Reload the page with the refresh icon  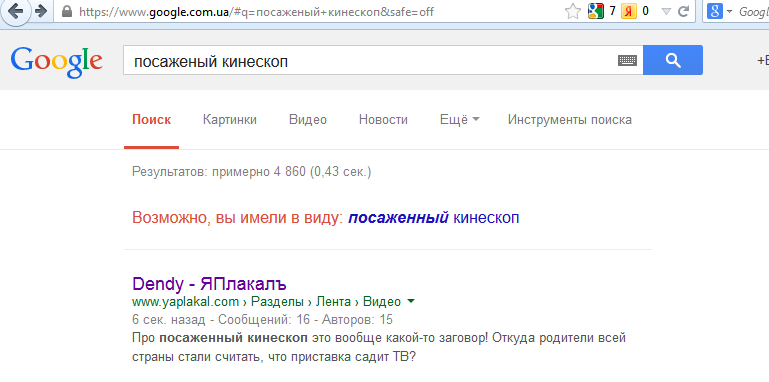point(683,11)
